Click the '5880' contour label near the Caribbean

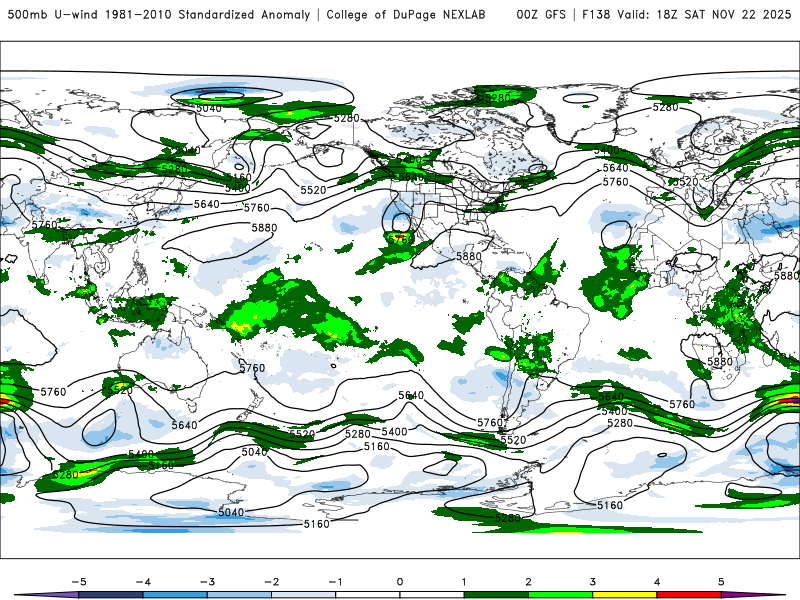click(x=469, y=256)
